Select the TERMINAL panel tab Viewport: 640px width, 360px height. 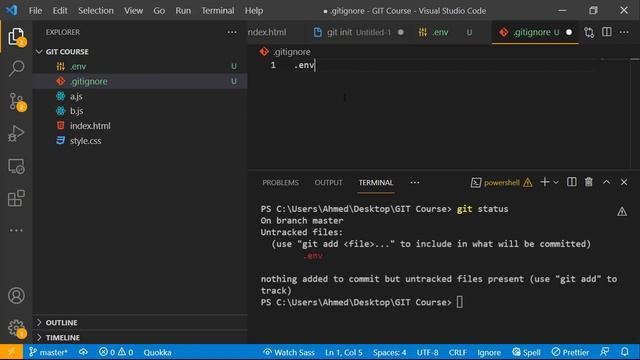click(x=376, y=182)
